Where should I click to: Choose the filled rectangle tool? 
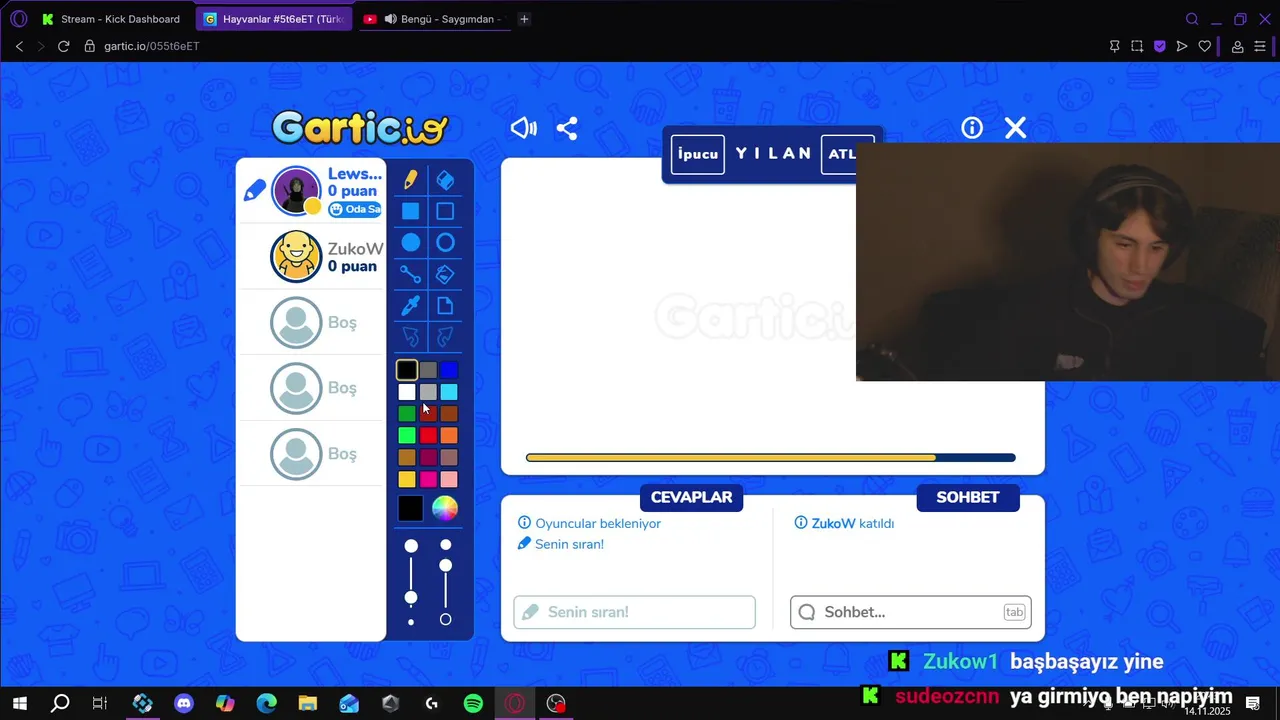[411, 211]
